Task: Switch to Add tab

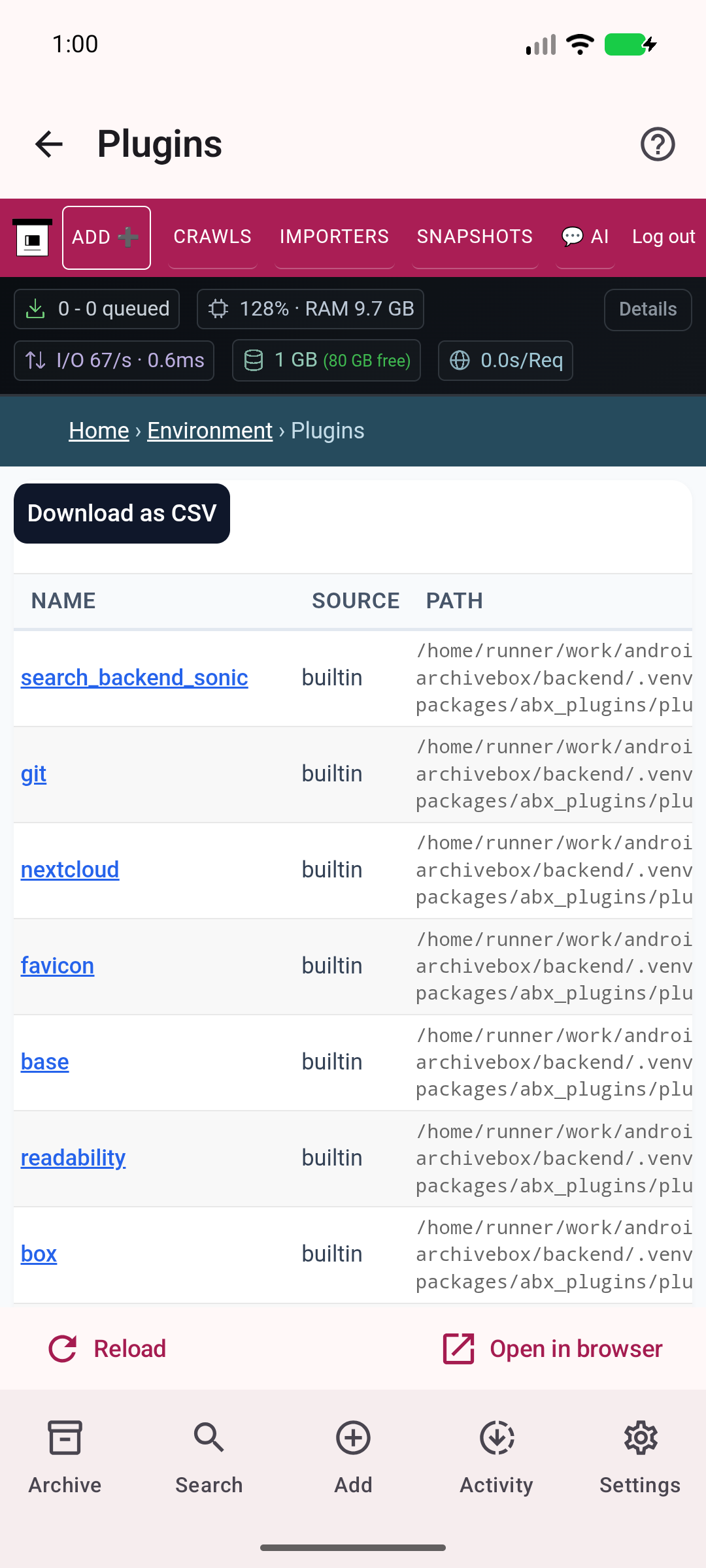Action: click(x=353, y=1458)
